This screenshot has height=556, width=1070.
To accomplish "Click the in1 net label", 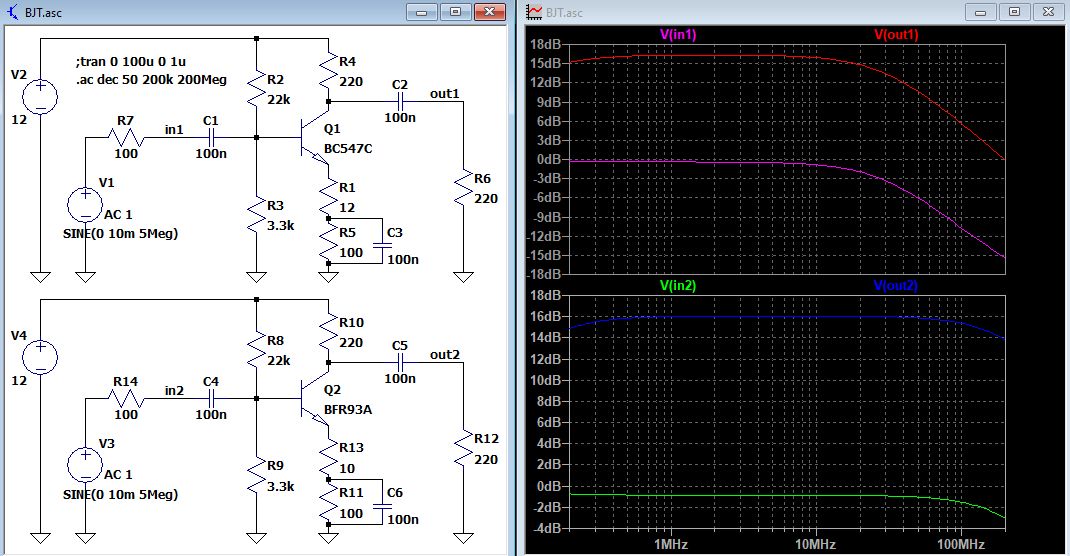I will [174, 129].
